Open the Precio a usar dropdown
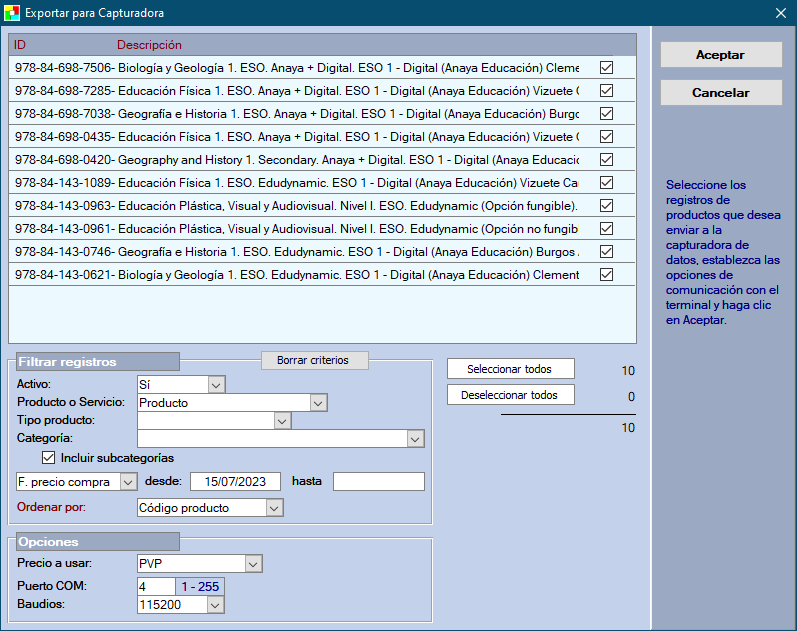Image resolution: width=797 pixels, height=631 pixels. point(253,564)
